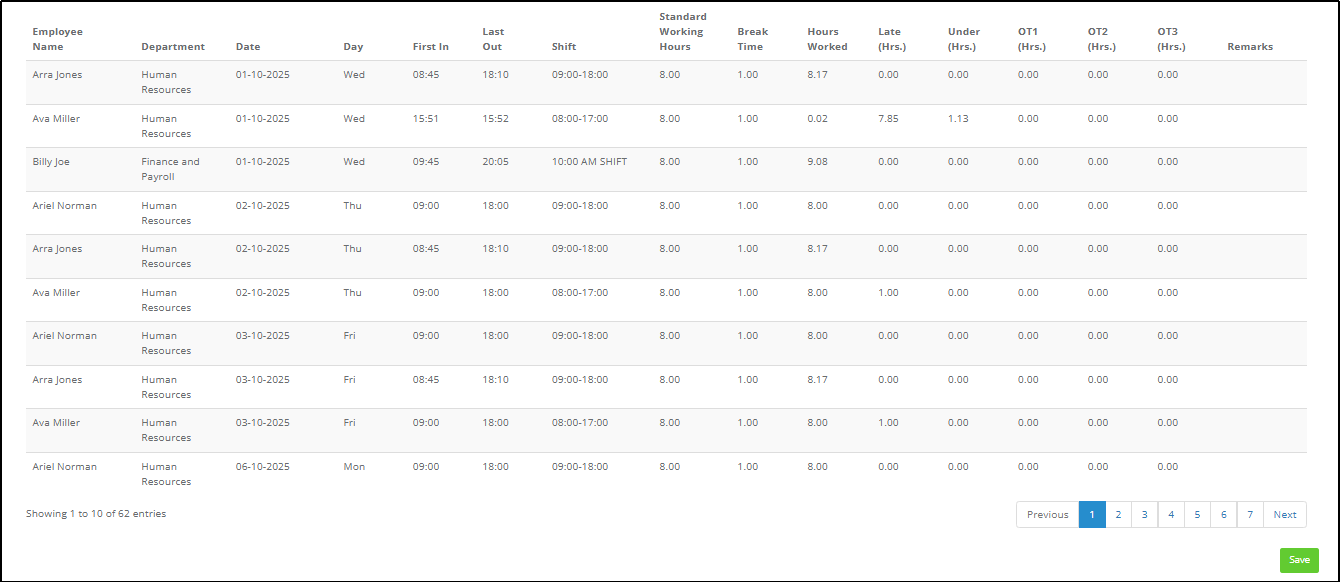Click Arra Jones on 03-10-2025 row
1340x582 pixels.
pyautogui.click(x=57, y=380)
